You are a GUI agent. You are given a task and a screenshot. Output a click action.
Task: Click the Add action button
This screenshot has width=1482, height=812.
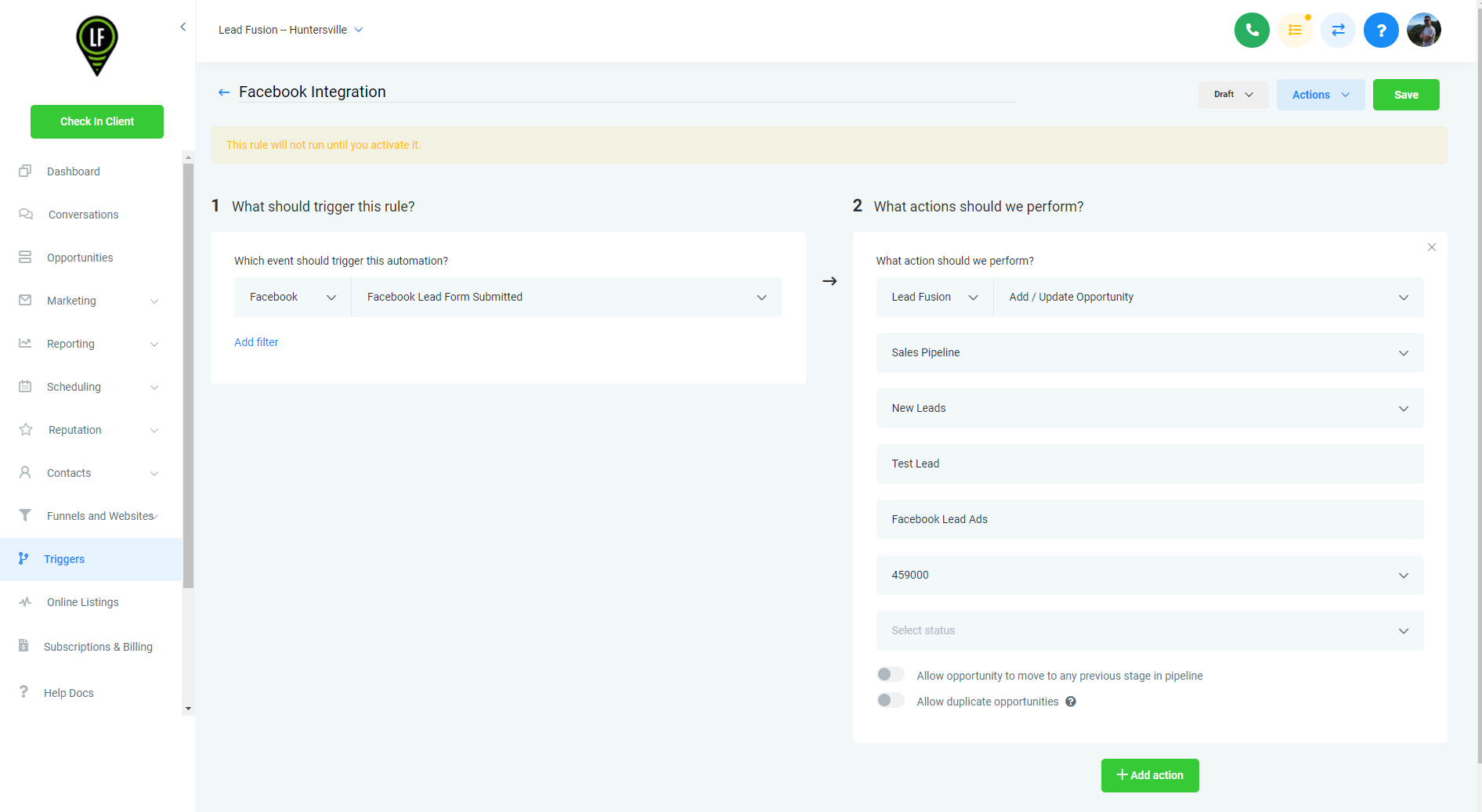[1150, 775]
